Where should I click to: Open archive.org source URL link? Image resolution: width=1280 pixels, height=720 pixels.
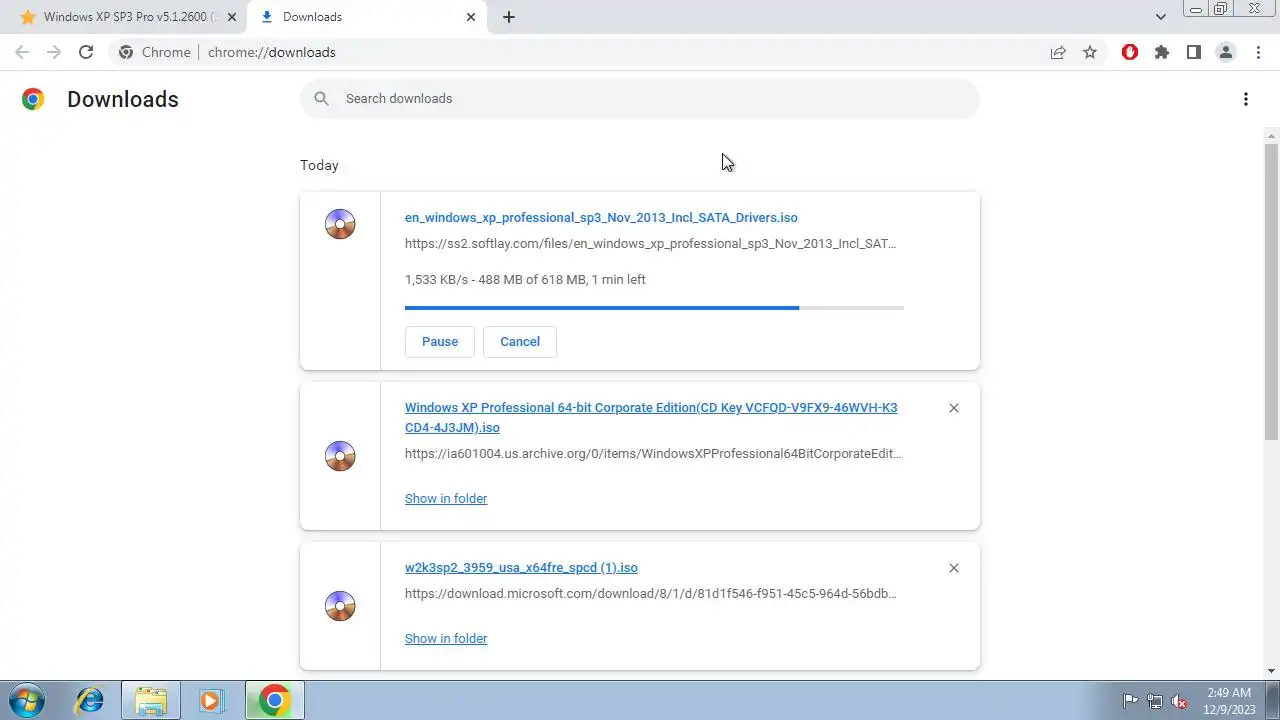653,453
